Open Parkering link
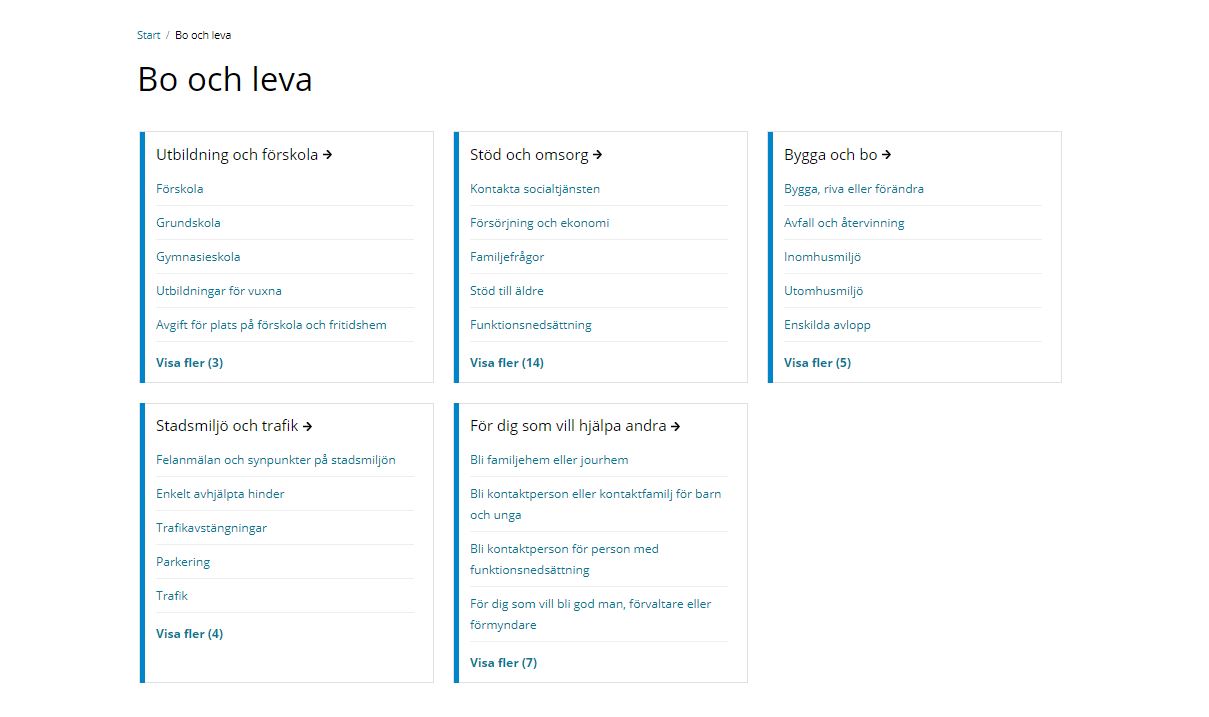The height and width of the screenshot is (717, 1209). (x=183, y=562)
